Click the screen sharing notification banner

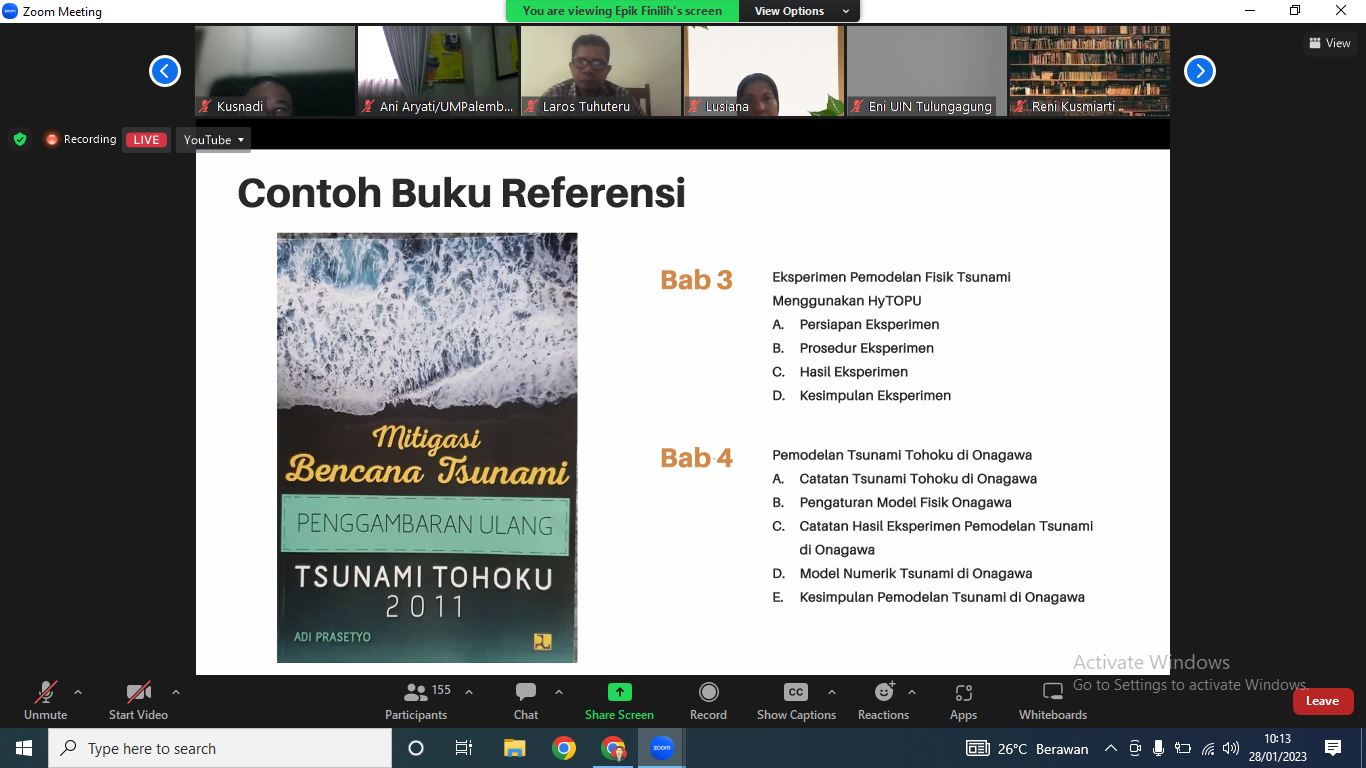click(x=622, y=11)
